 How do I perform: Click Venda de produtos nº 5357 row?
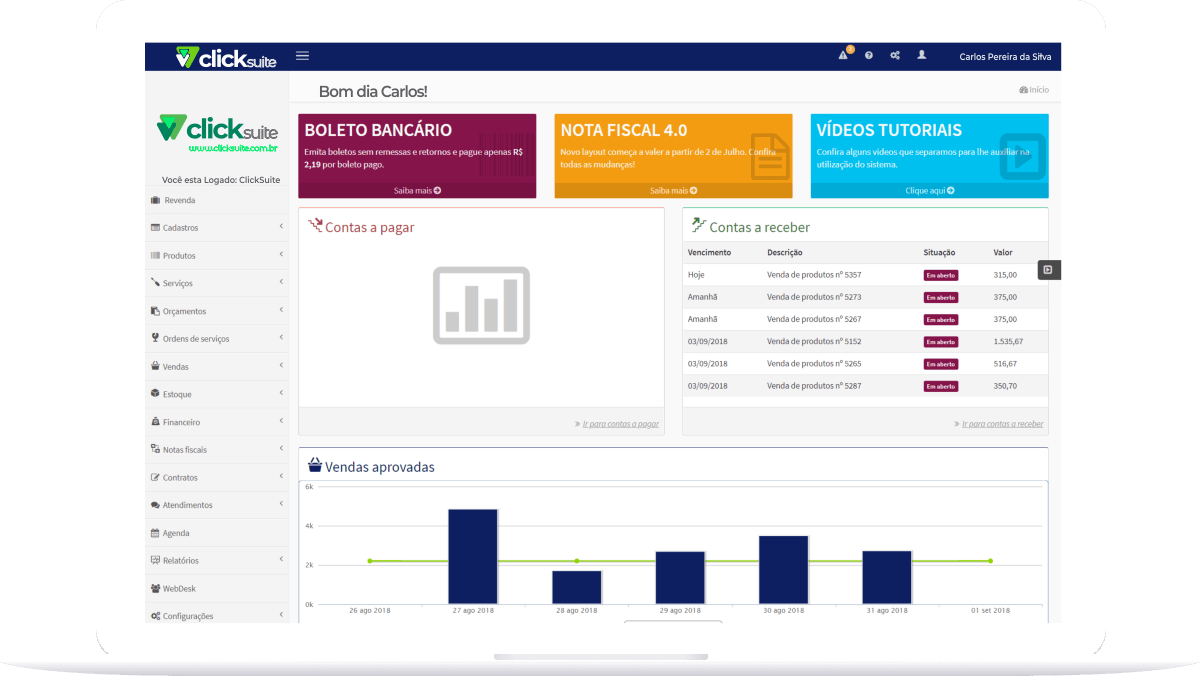[x=865, y=274]
